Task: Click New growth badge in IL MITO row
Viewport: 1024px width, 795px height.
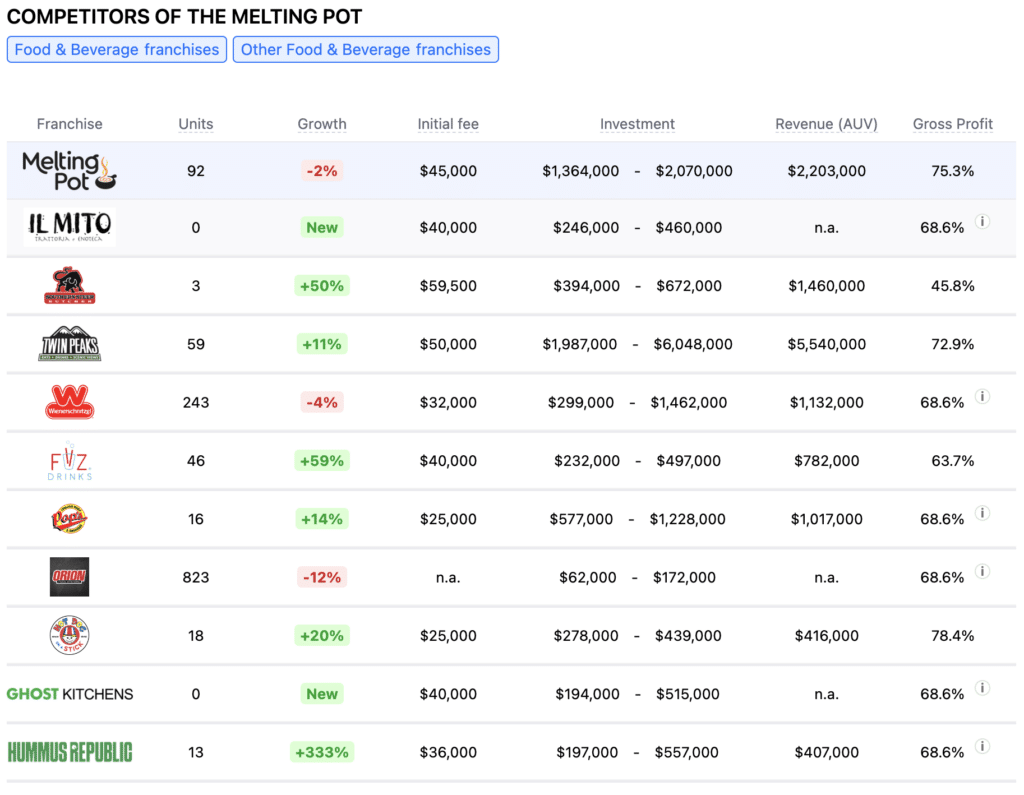Action: pos(322,227)
